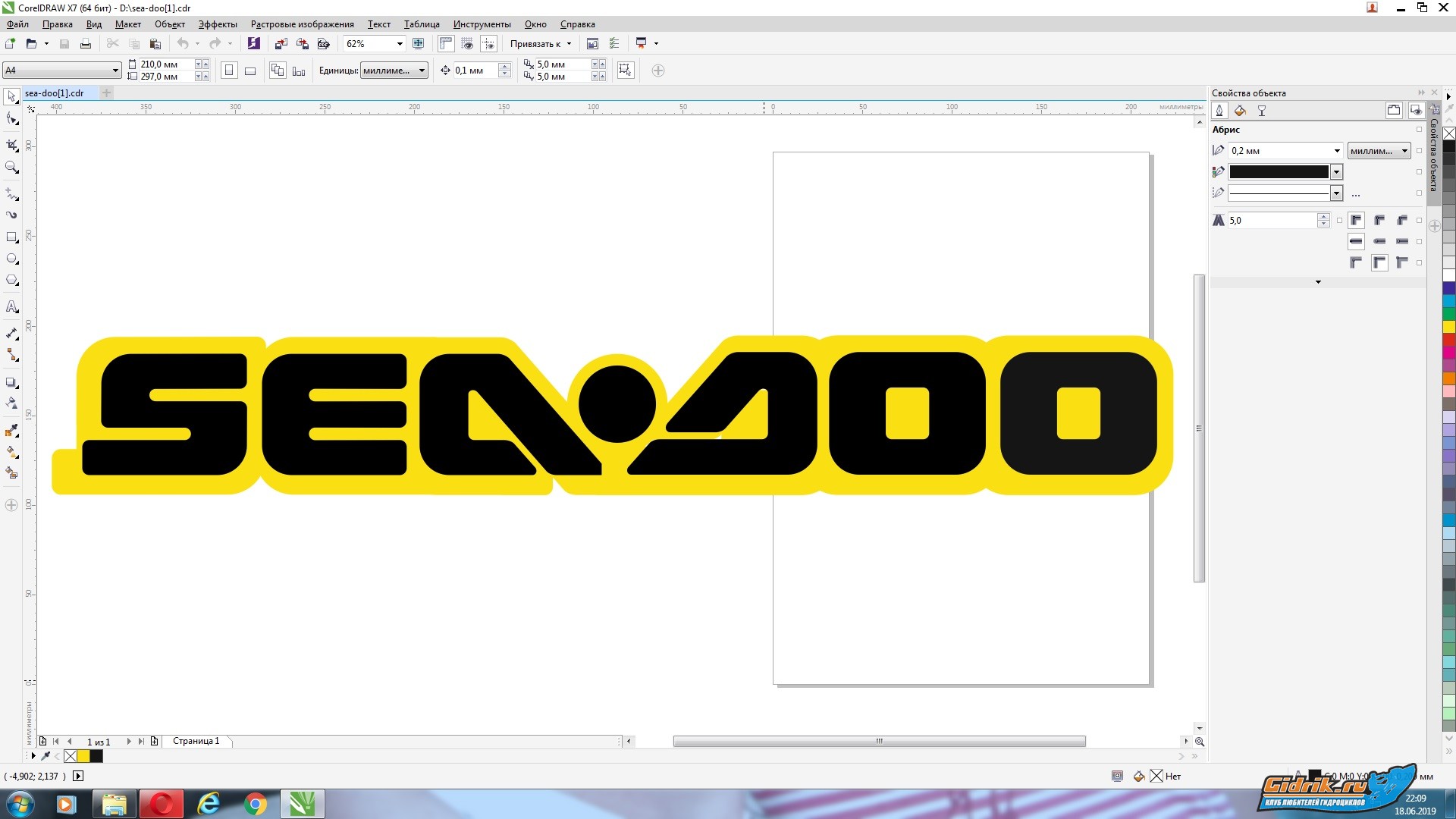Click the Import icon in toolbar
Viewport: 1456px width, 819px height.
tap(281, 44)
